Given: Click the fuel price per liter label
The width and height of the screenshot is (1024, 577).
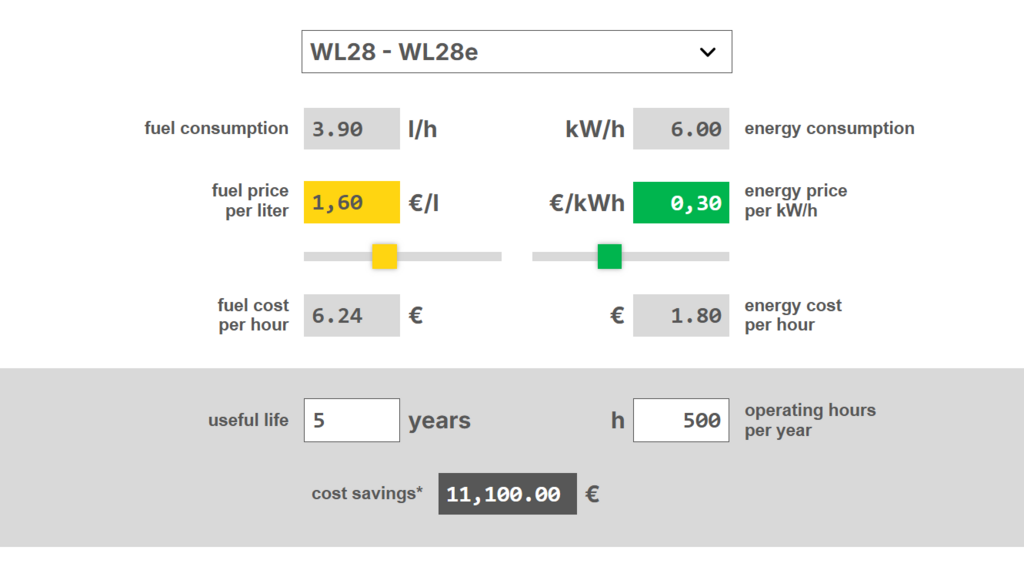Looking at the screenshot, I should tap(249, 200).
